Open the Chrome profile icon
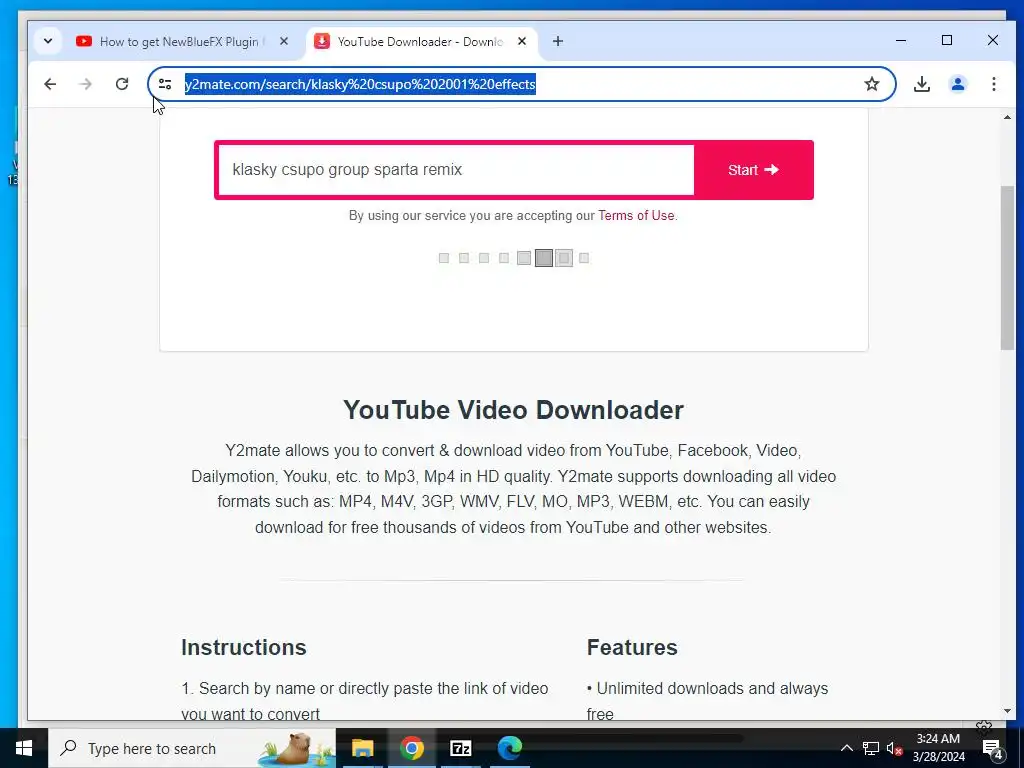 [957, 84]
